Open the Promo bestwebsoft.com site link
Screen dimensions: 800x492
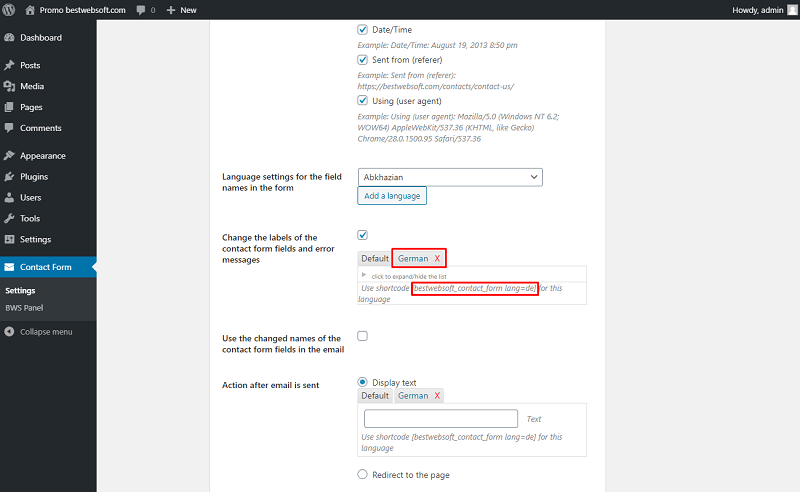pyautogui.click(x=83, y=10)
